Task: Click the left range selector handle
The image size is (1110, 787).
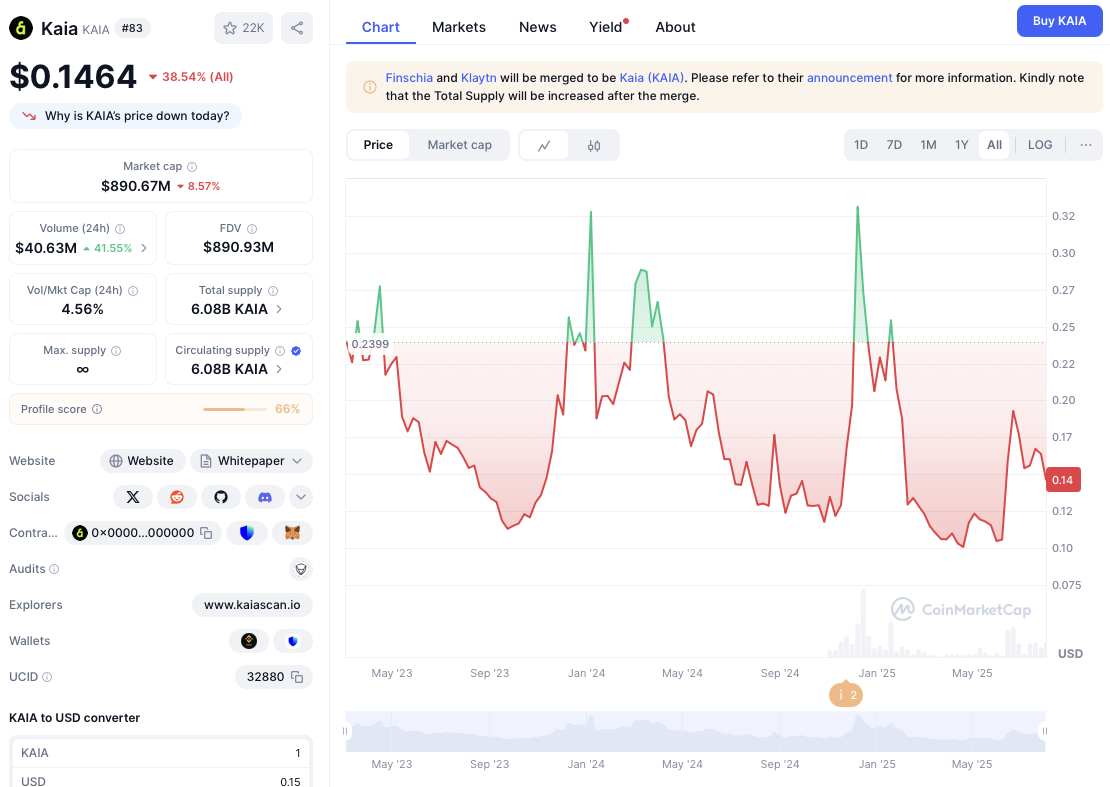Action: [345, 731]
